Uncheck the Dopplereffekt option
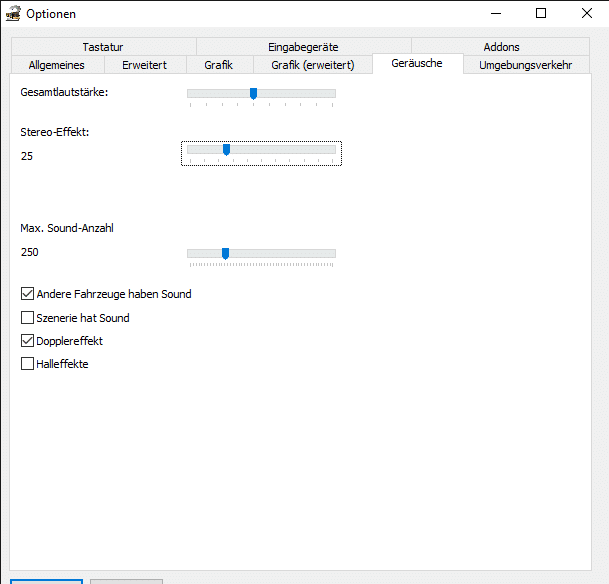Screen dimensions: 609x584 [x=28, y=341]
